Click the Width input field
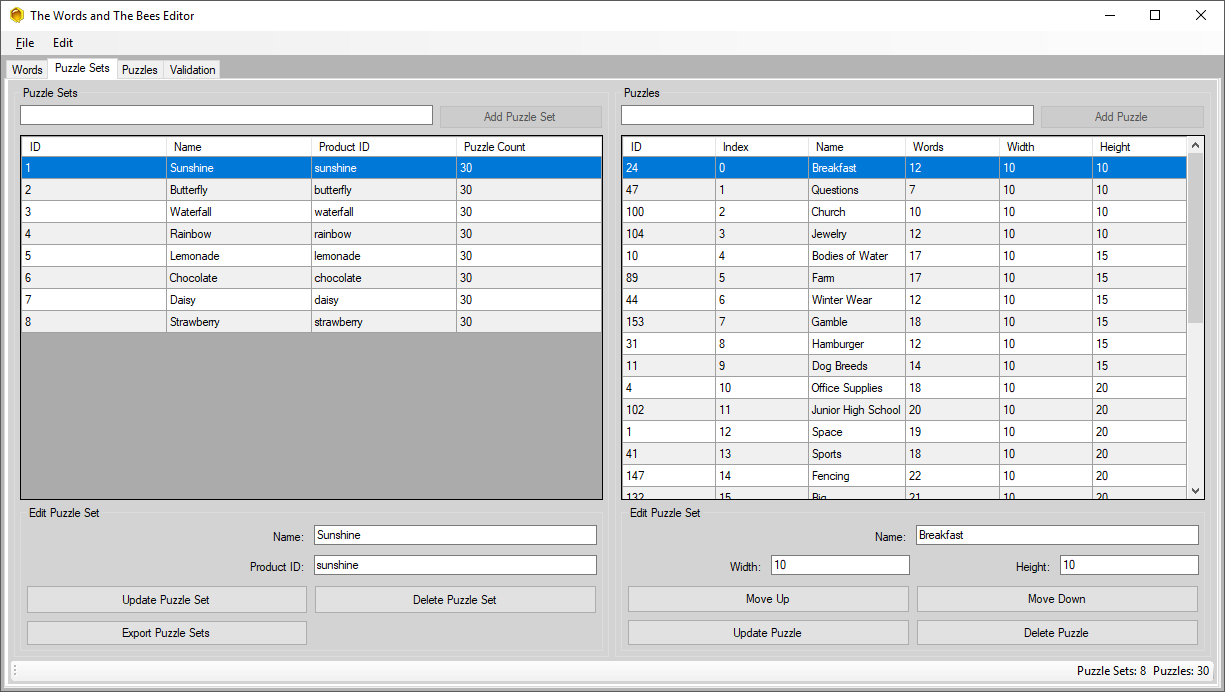The width and height of the screenshot is (1225, 692). coord(840,566)
